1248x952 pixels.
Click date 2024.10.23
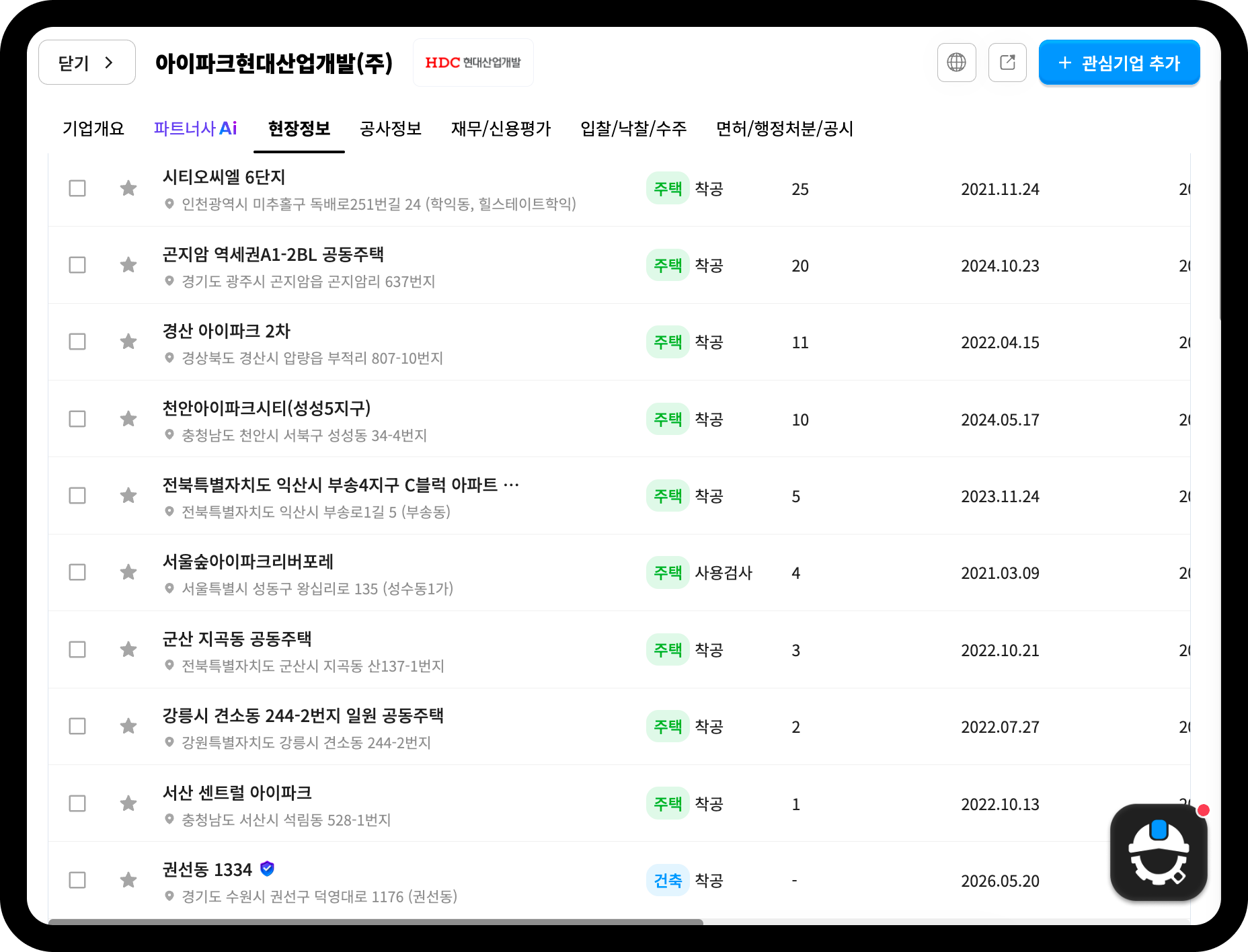[x=1000, y=266]
